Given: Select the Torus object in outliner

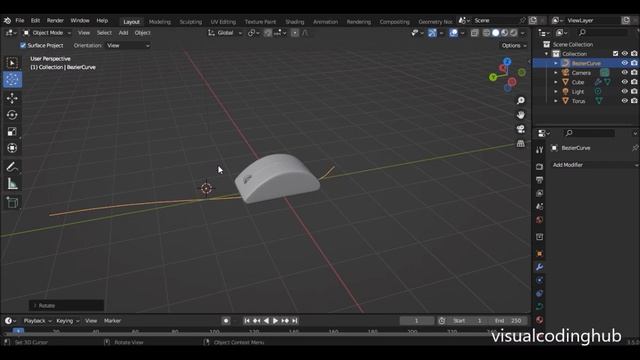Looking at the screenshot, I should pos(578,101).
